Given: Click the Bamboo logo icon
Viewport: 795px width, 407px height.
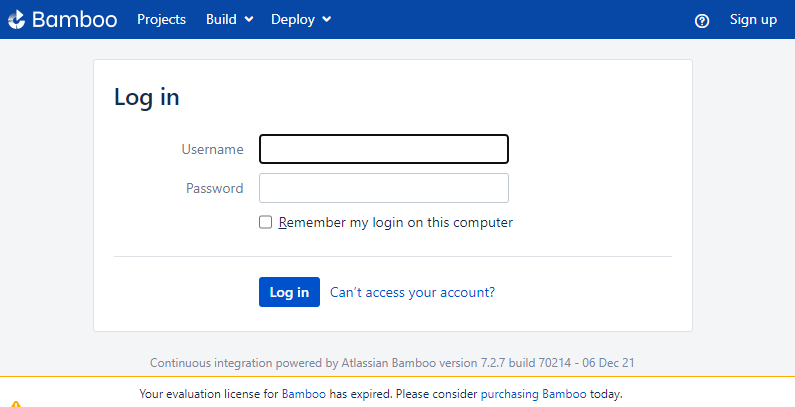Looking at the screenshot, I should pyautogui.click(x=16, y=19).
